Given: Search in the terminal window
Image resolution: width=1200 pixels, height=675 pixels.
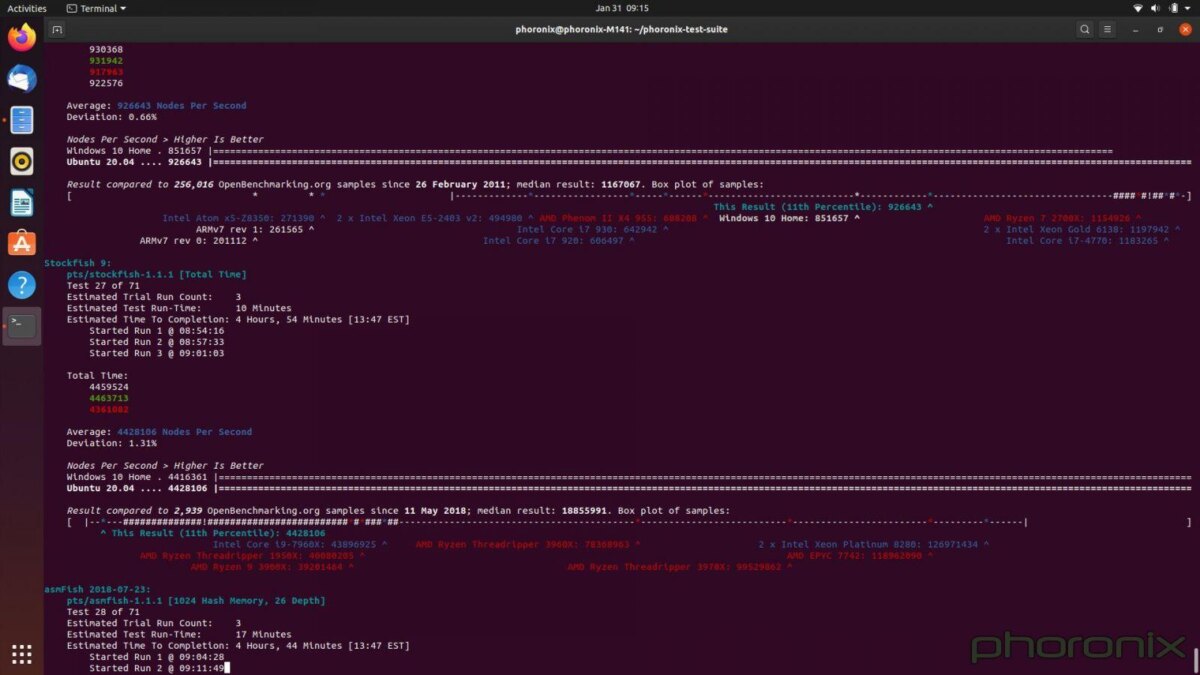Looking at the screenshot, I should 1085,30.
